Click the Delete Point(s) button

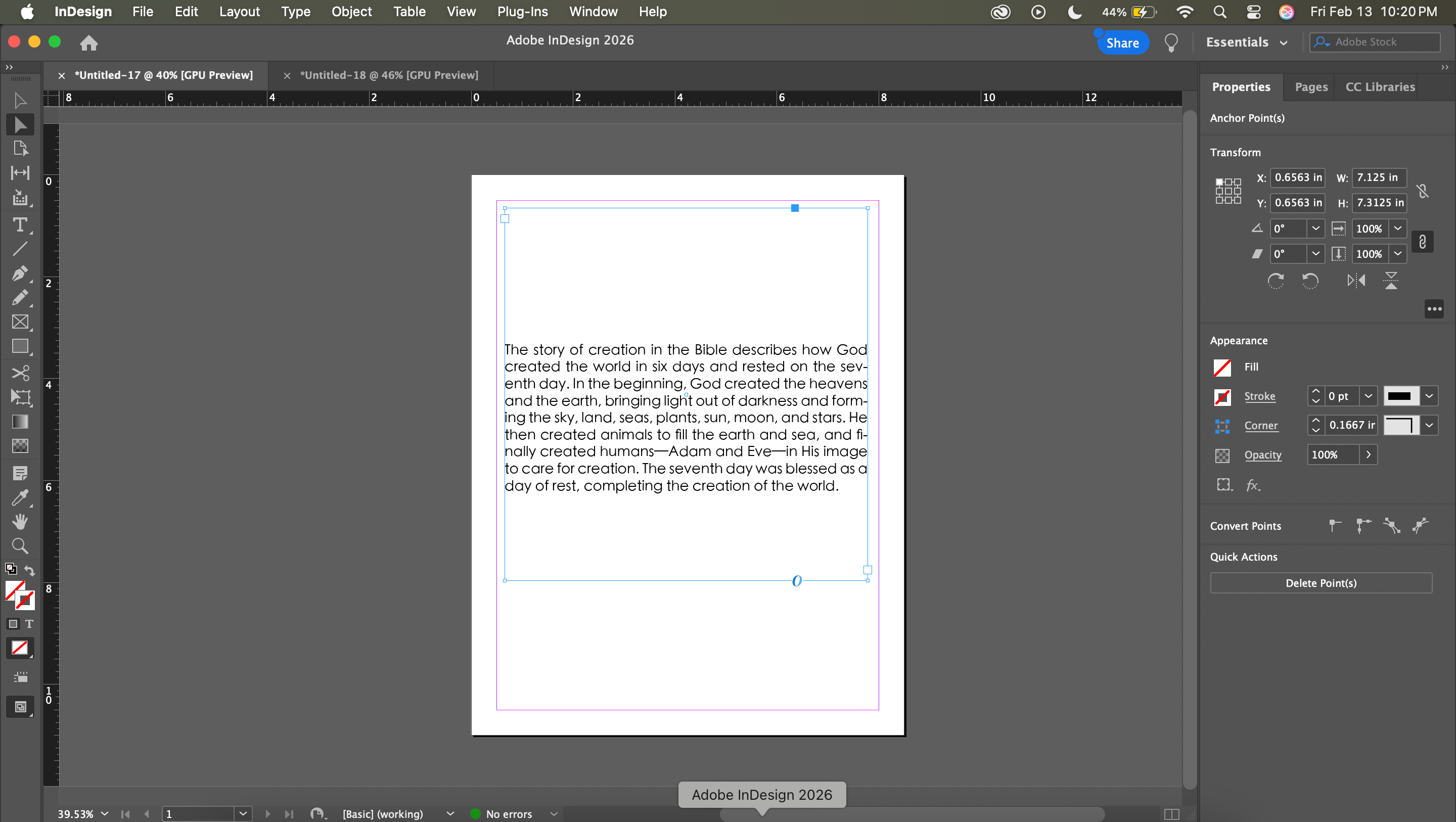click(x=1321, y=583)
